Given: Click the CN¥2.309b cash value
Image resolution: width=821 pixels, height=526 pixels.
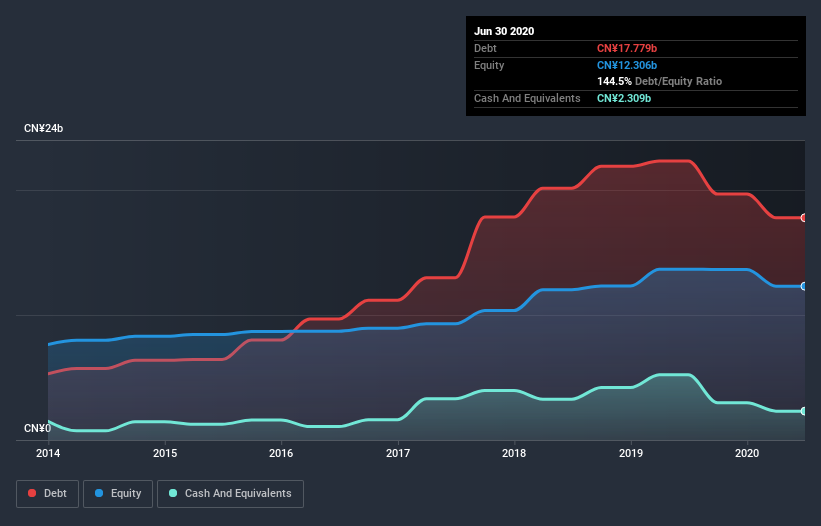Looking at the screenshot, I should 624,98.
